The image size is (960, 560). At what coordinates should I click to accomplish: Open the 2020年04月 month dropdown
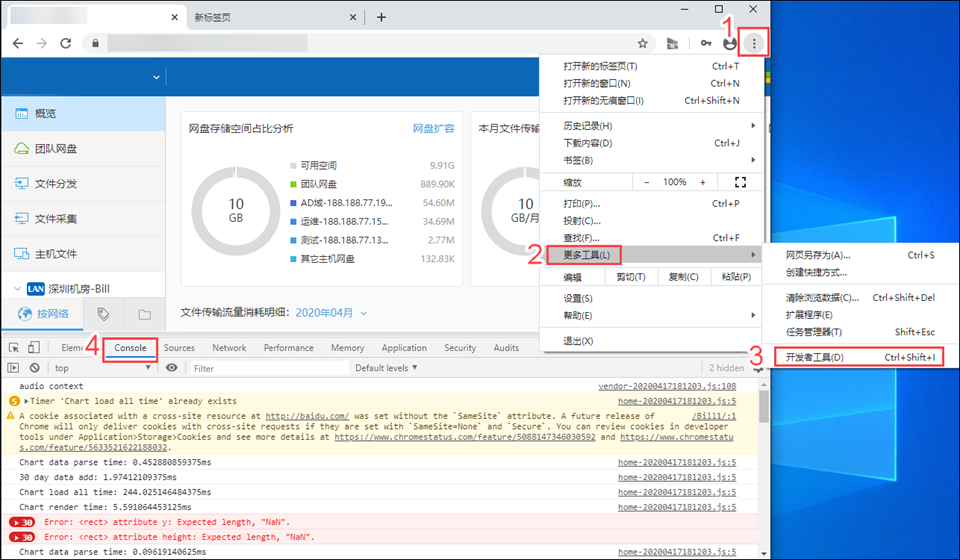(x=331, y=313)
